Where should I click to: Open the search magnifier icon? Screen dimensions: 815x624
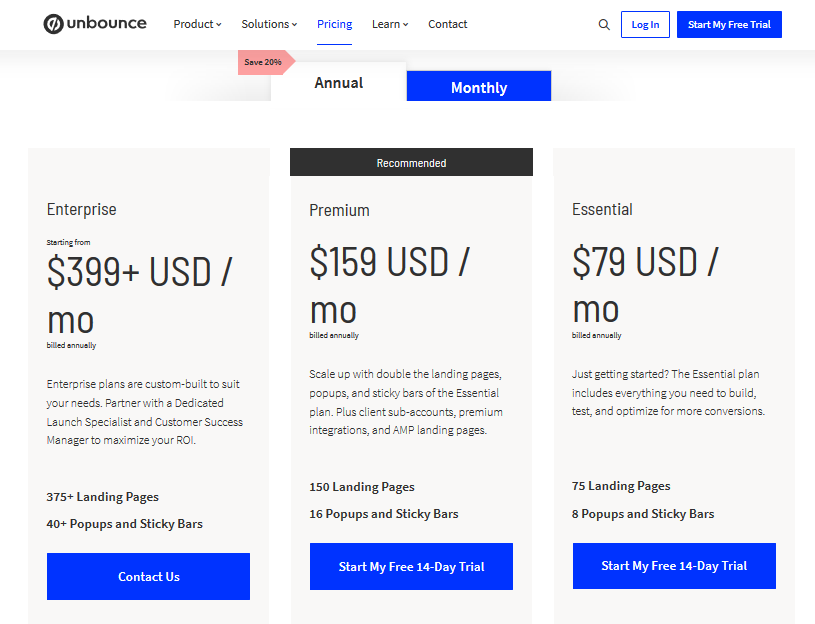603,24
